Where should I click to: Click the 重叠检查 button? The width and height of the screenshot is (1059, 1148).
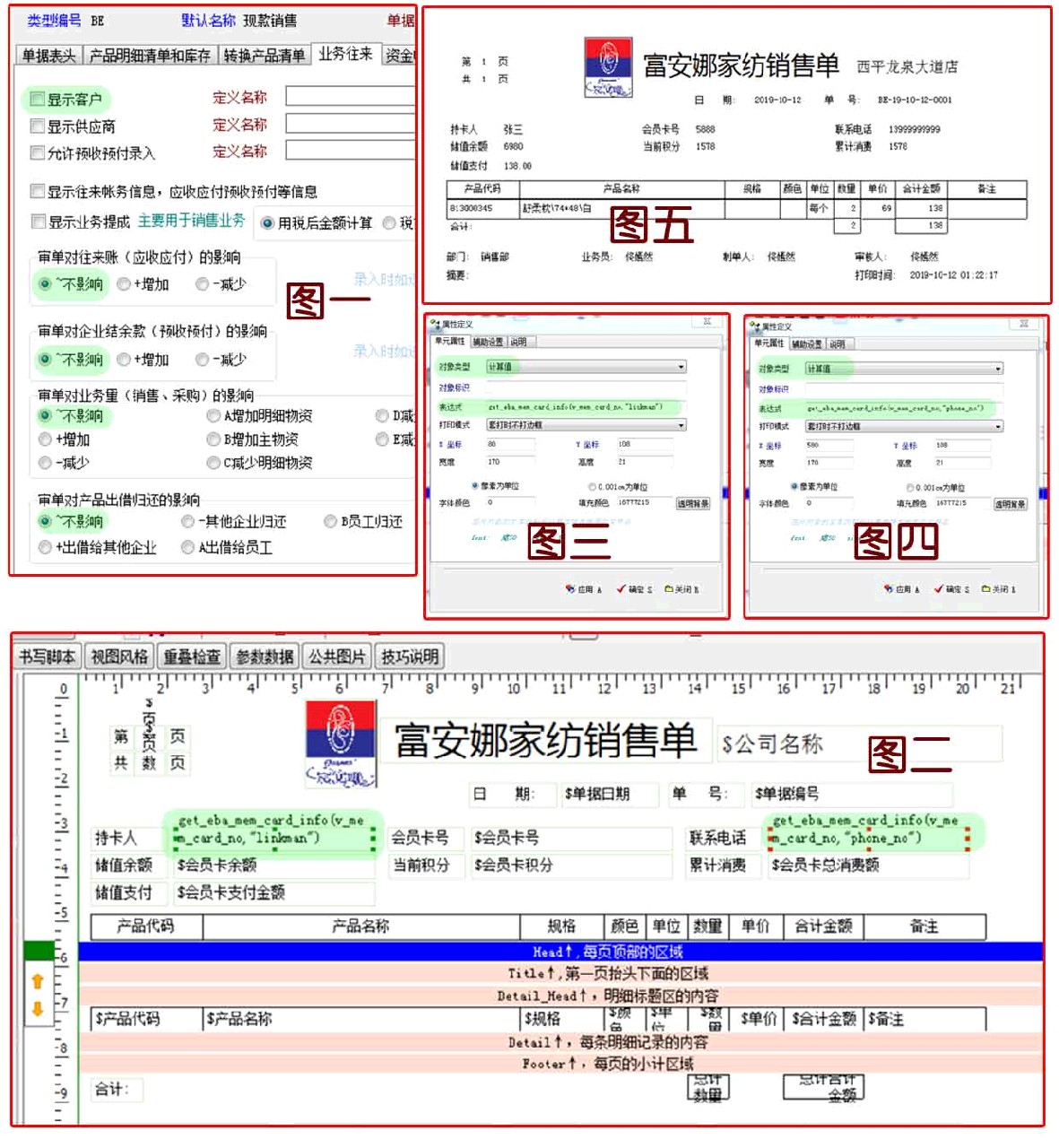pos(192,657)
